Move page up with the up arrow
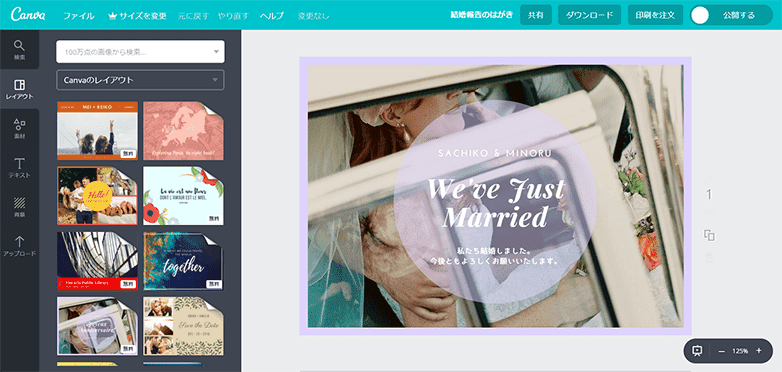This screenshot has width=782, height=372. click(709, 179)
